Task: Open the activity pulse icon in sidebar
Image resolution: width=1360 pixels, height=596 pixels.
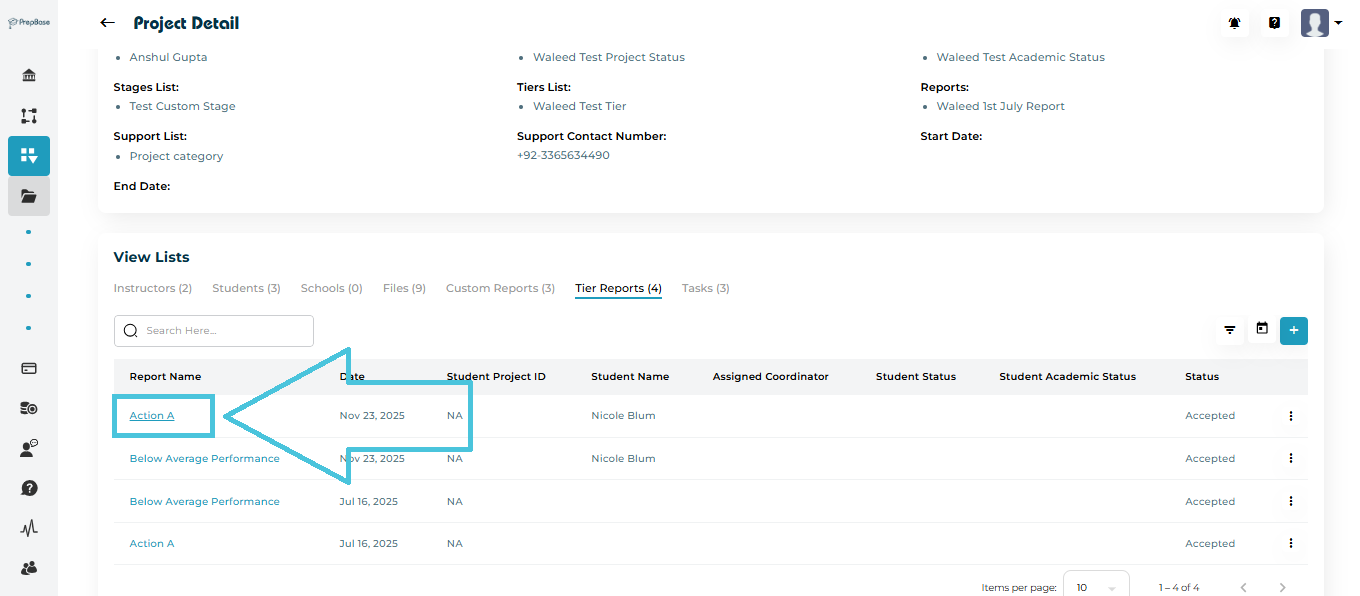Action: click(x=29, y=528)
